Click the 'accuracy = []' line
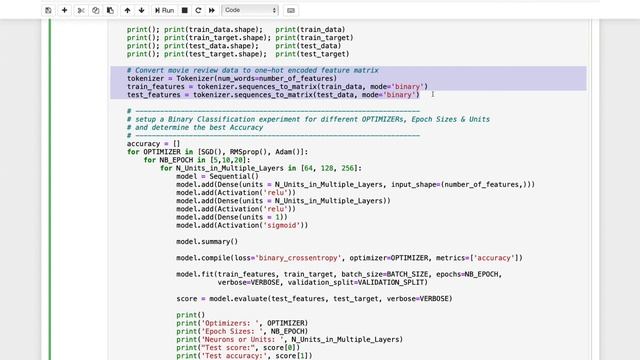Screen dimensions: 640x360 tap(153, 144)
